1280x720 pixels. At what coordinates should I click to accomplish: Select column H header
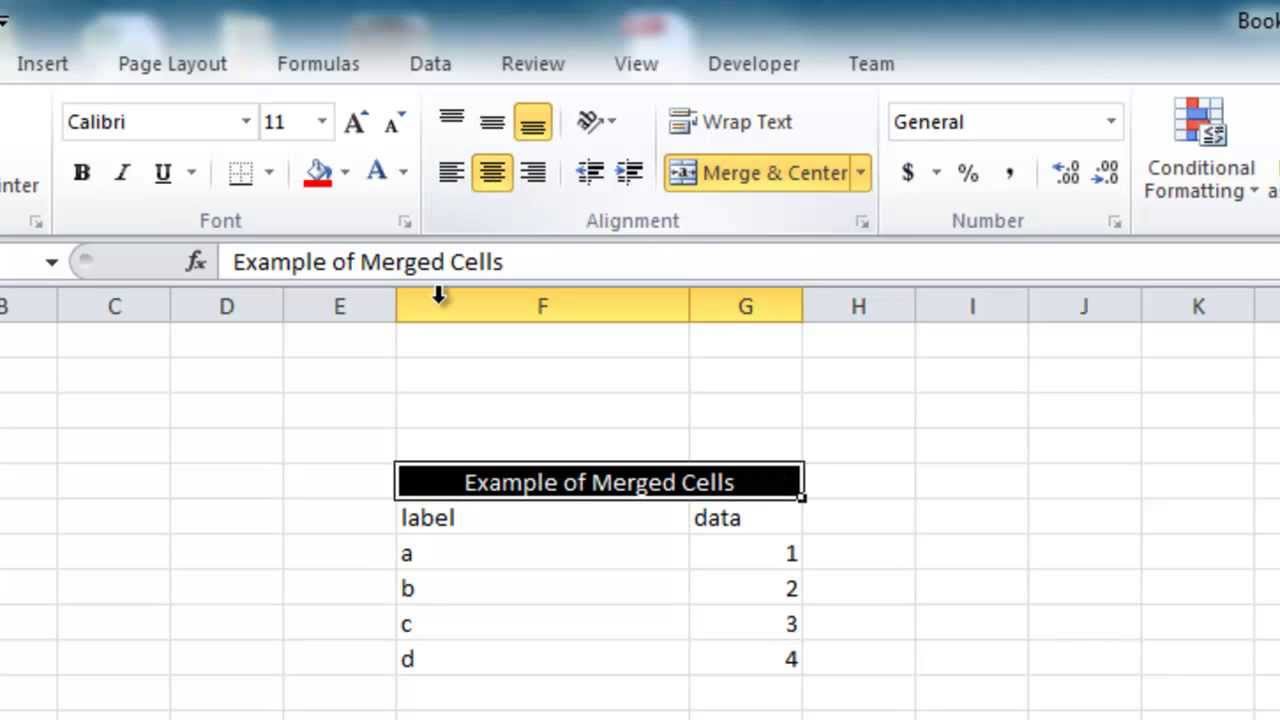tap(859, 306)
